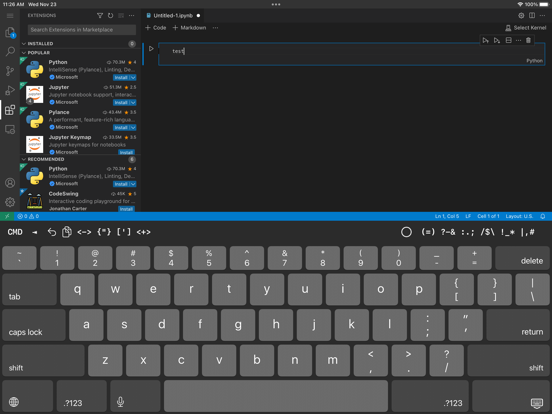The height and width of the screenshot is (414, 552).
Task: Switch to symbols with left .?123 key
Action: [82, 397]
